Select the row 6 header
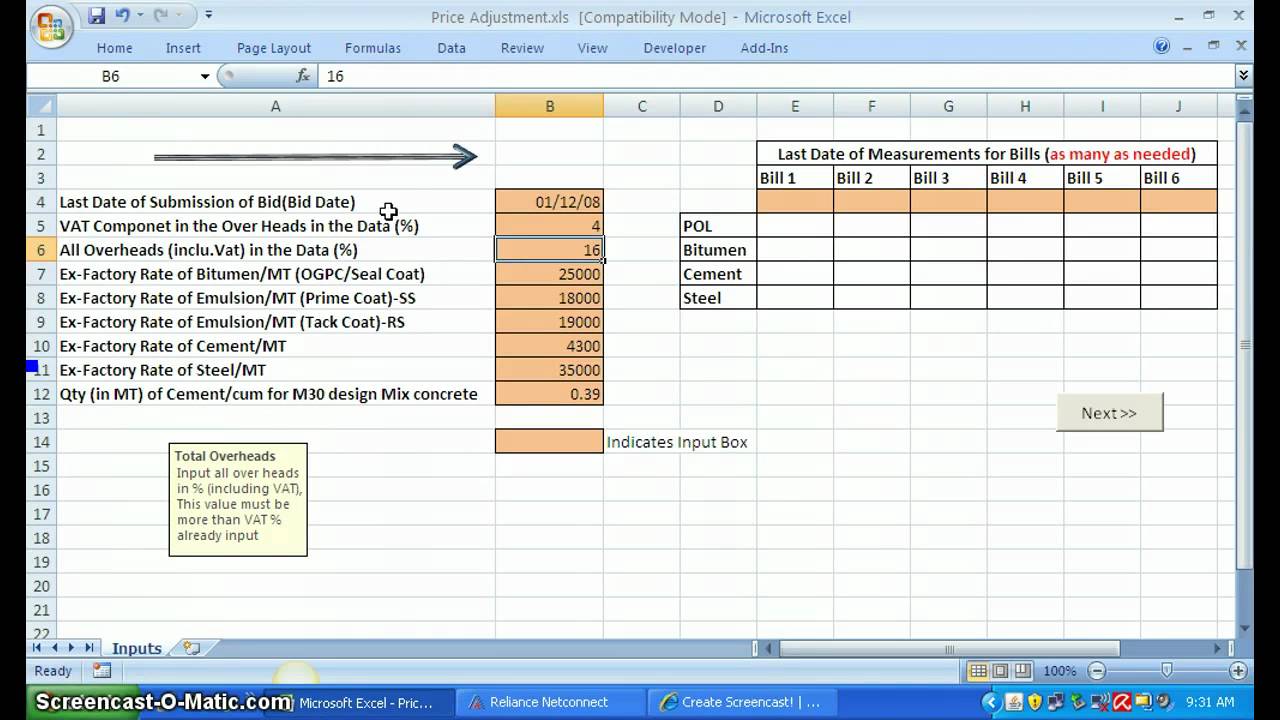This screenshot has width=1280, height=720. [41, 250]
